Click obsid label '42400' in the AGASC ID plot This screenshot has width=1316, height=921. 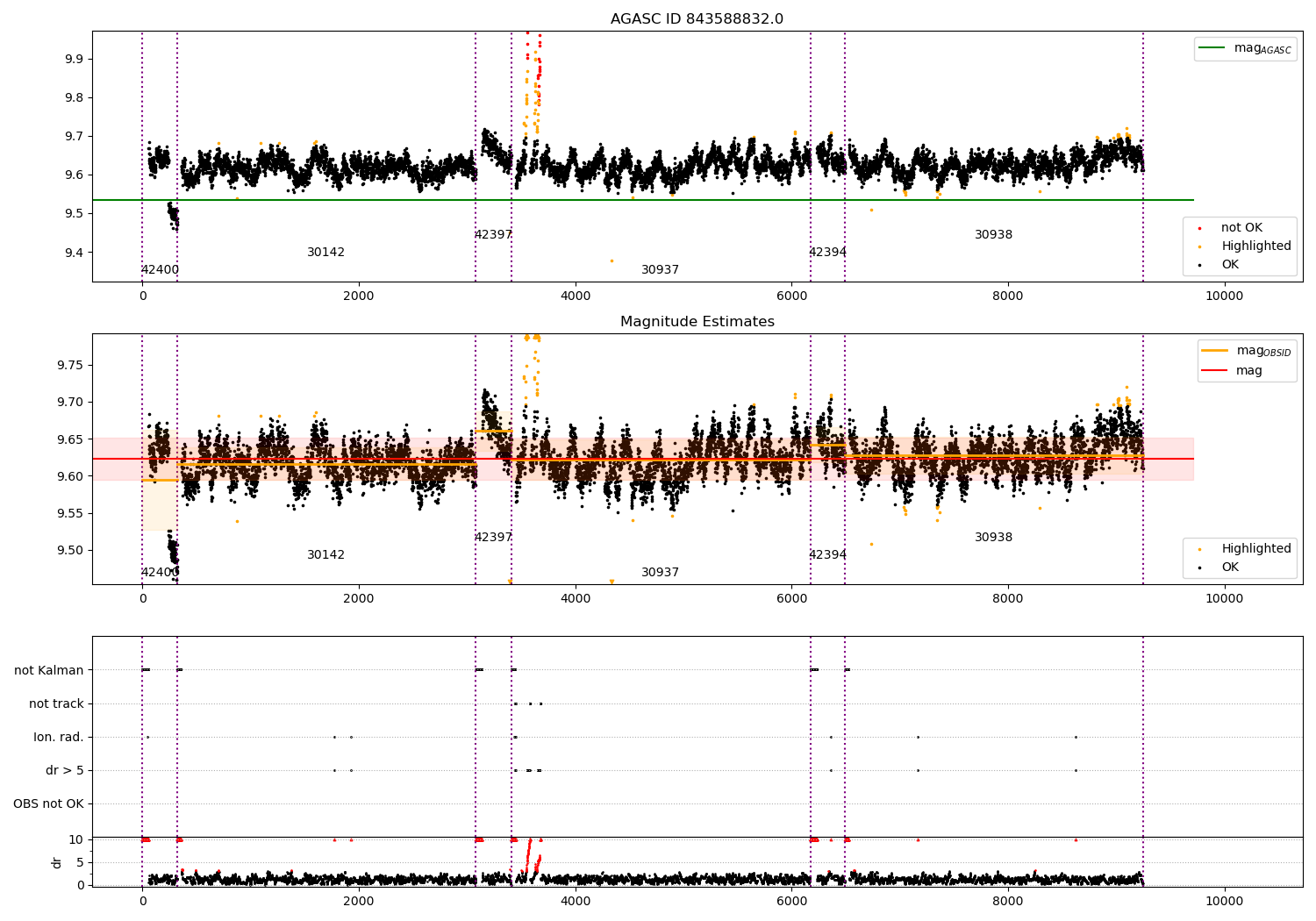pyautogui.click(x=160, y=270)
